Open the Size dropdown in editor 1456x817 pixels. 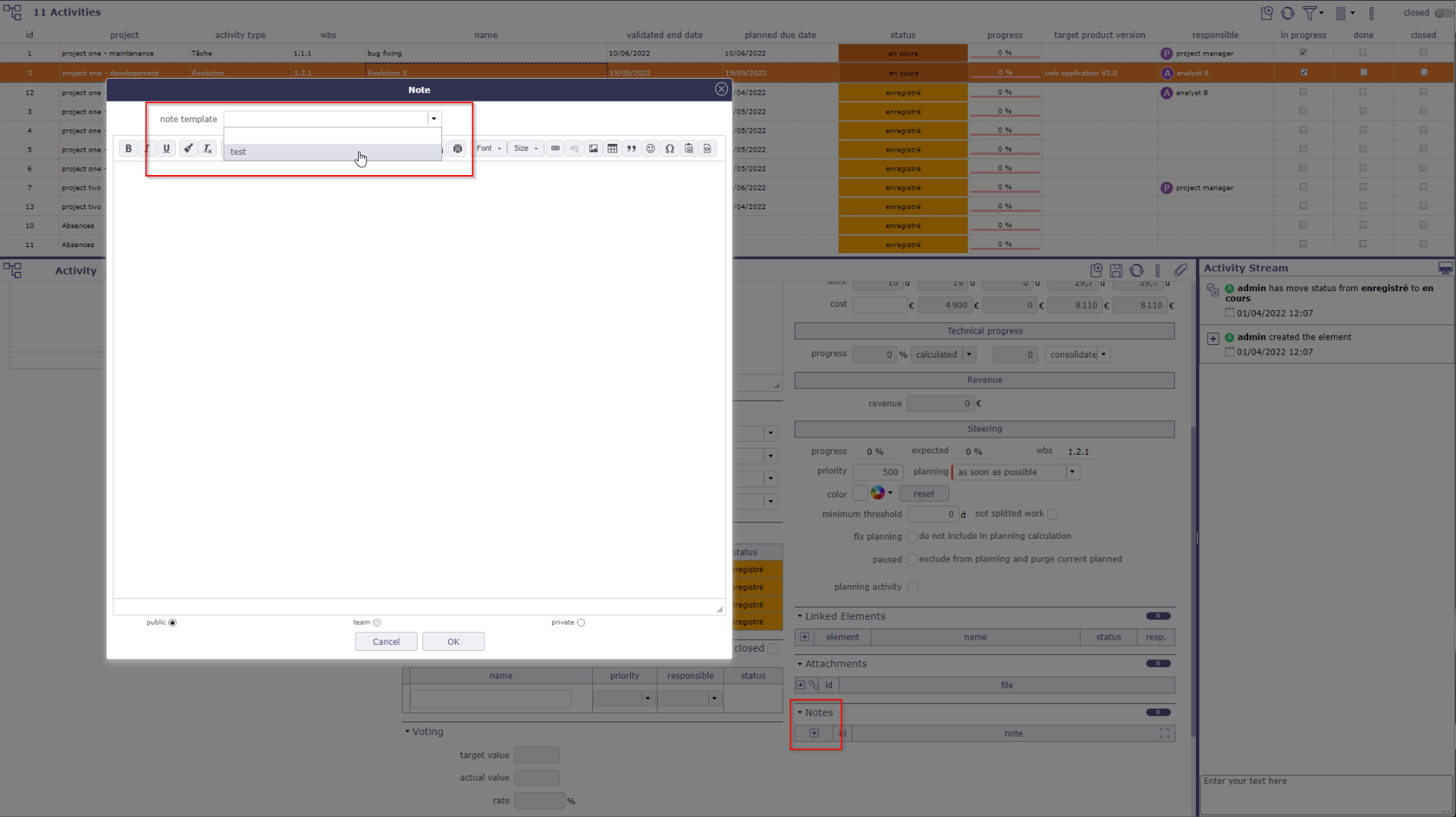click(526, 149)
